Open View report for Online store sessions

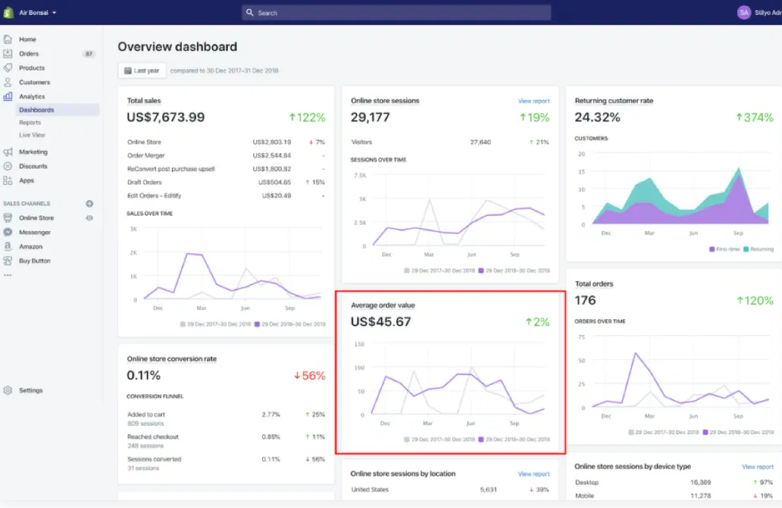coord(534,101)
